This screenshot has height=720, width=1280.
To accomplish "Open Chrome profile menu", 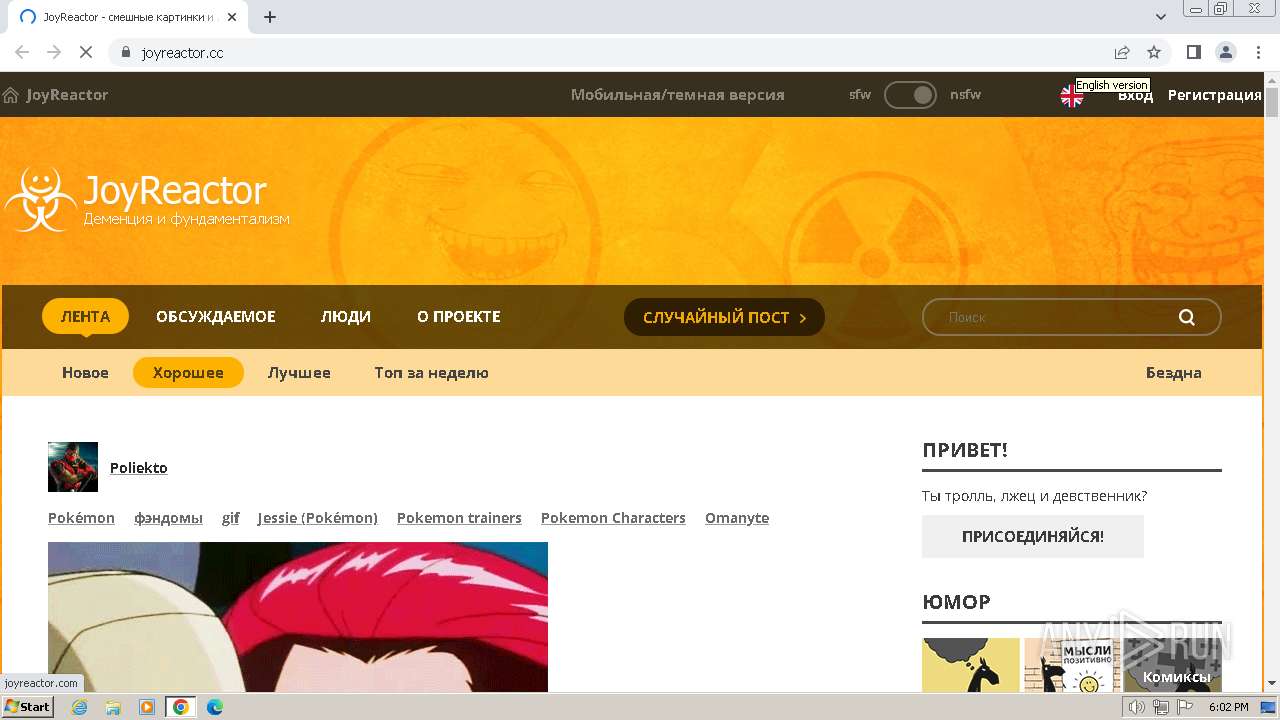I will [x=1225, y=52].
